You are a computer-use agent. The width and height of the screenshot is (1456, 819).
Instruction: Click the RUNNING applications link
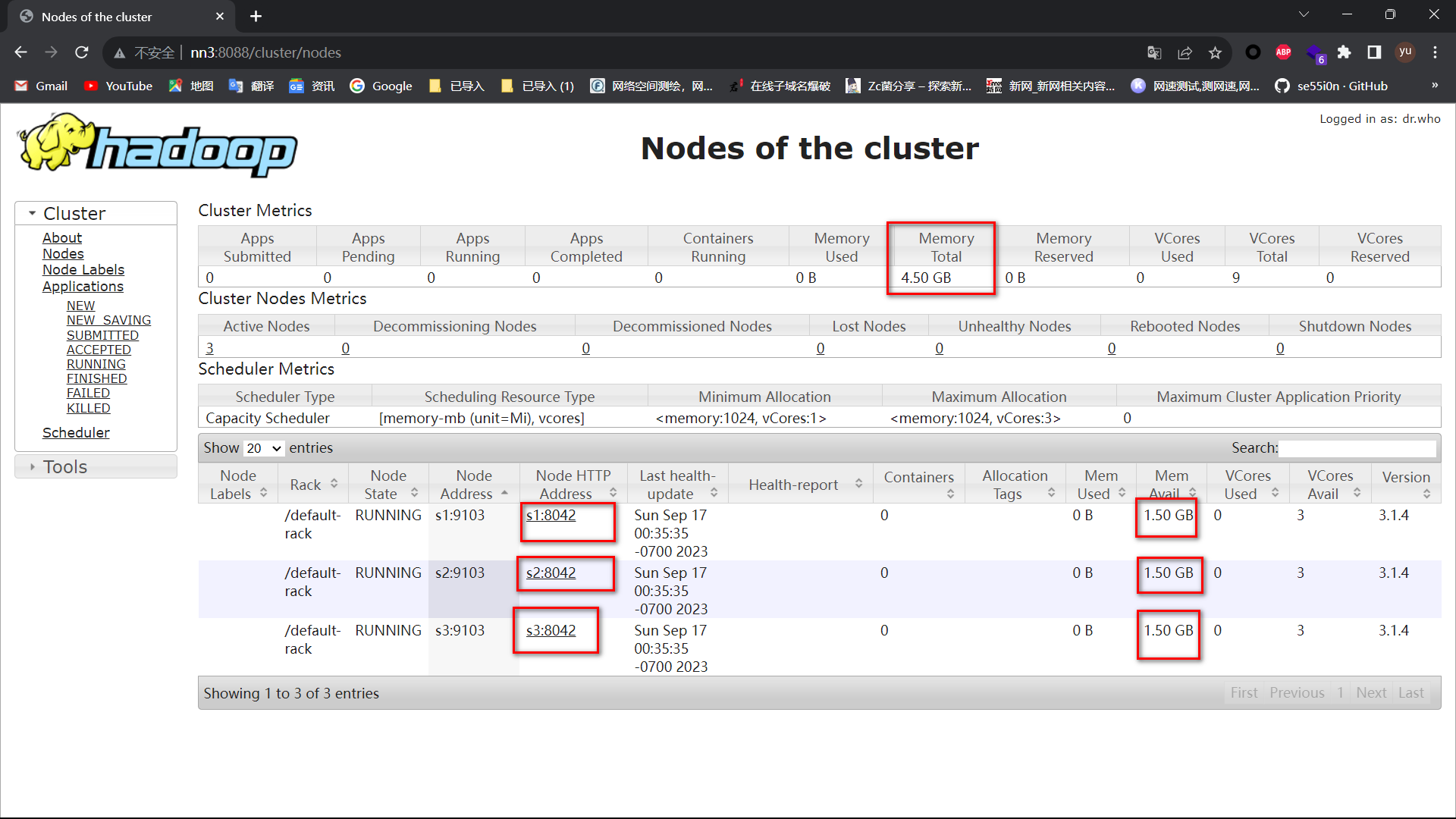(96, 364)
